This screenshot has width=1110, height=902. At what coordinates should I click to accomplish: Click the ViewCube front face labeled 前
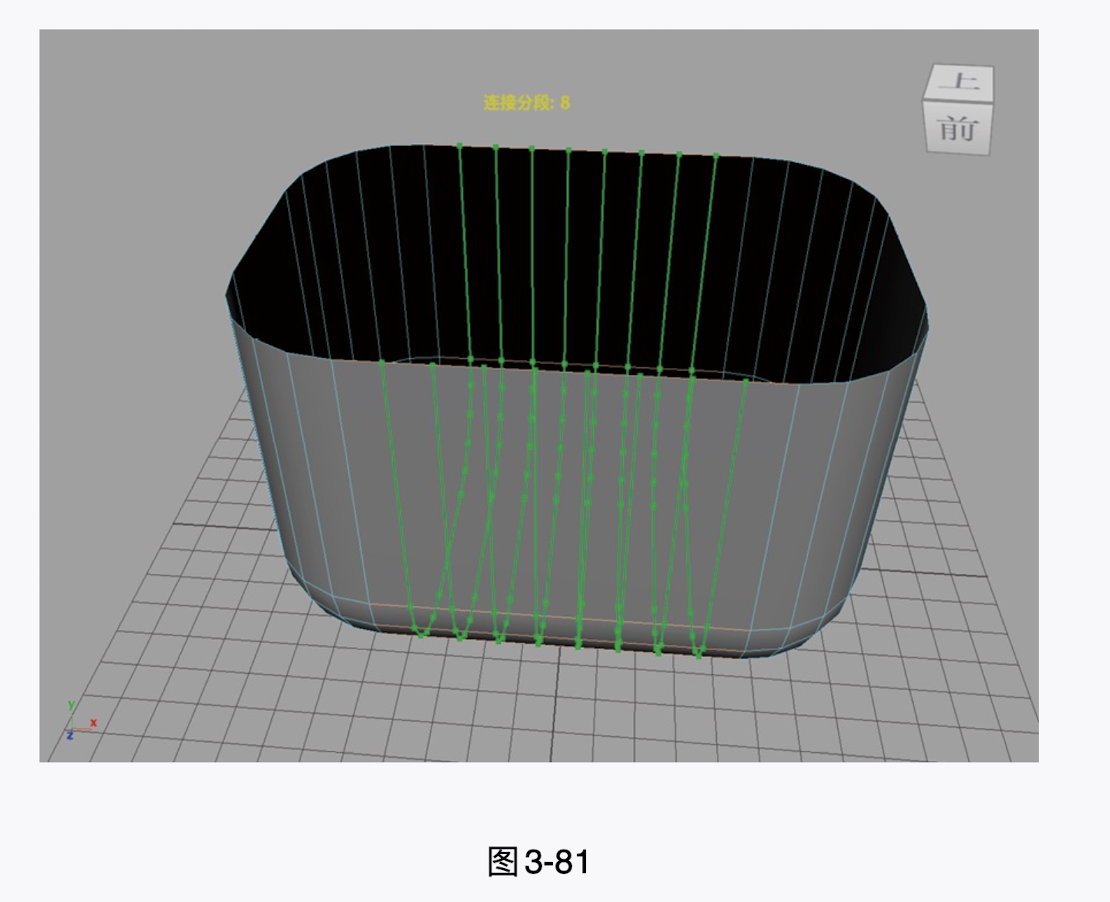(958, 127)
